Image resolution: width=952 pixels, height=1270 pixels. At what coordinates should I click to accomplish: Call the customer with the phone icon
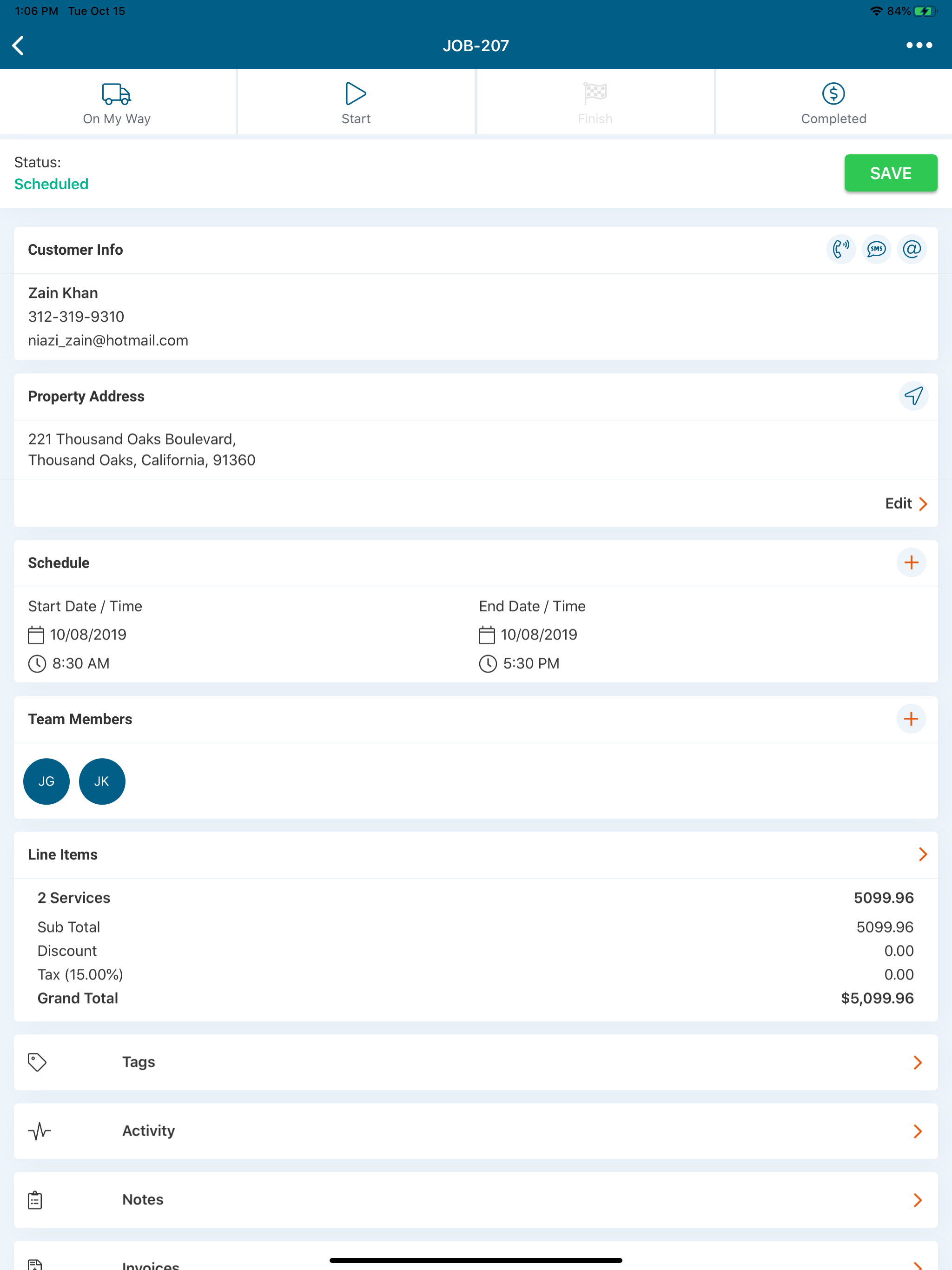[x=840, y=249]
